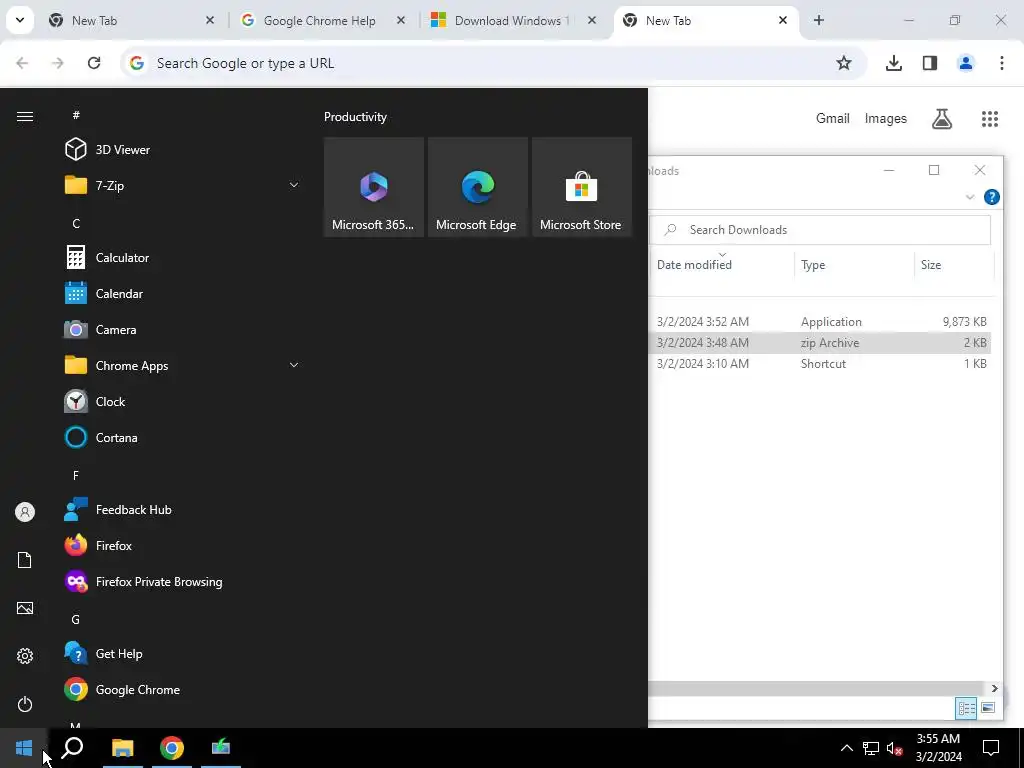Image resolution: width=1024 pixels, height=768 pixels.
Task: Open Chrome three-dot menu
Action: click(x=1002, y=63)
